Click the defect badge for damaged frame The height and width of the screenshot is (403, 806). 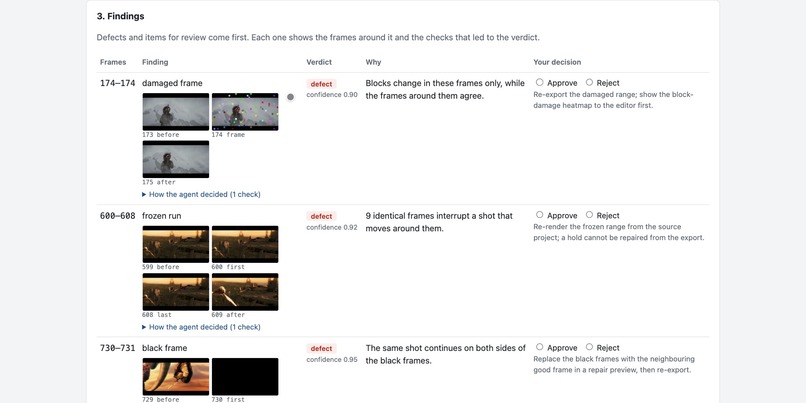pos(322,84)
